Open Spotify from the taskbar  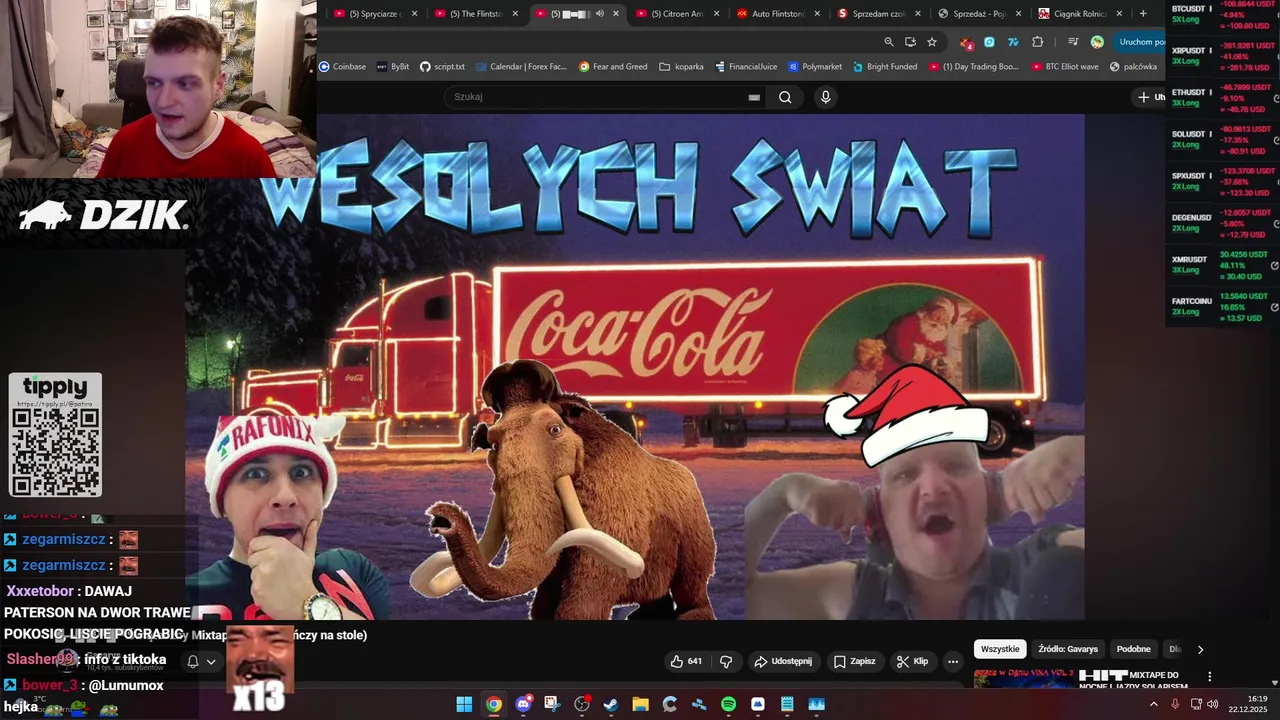click(x=728, y=704)
